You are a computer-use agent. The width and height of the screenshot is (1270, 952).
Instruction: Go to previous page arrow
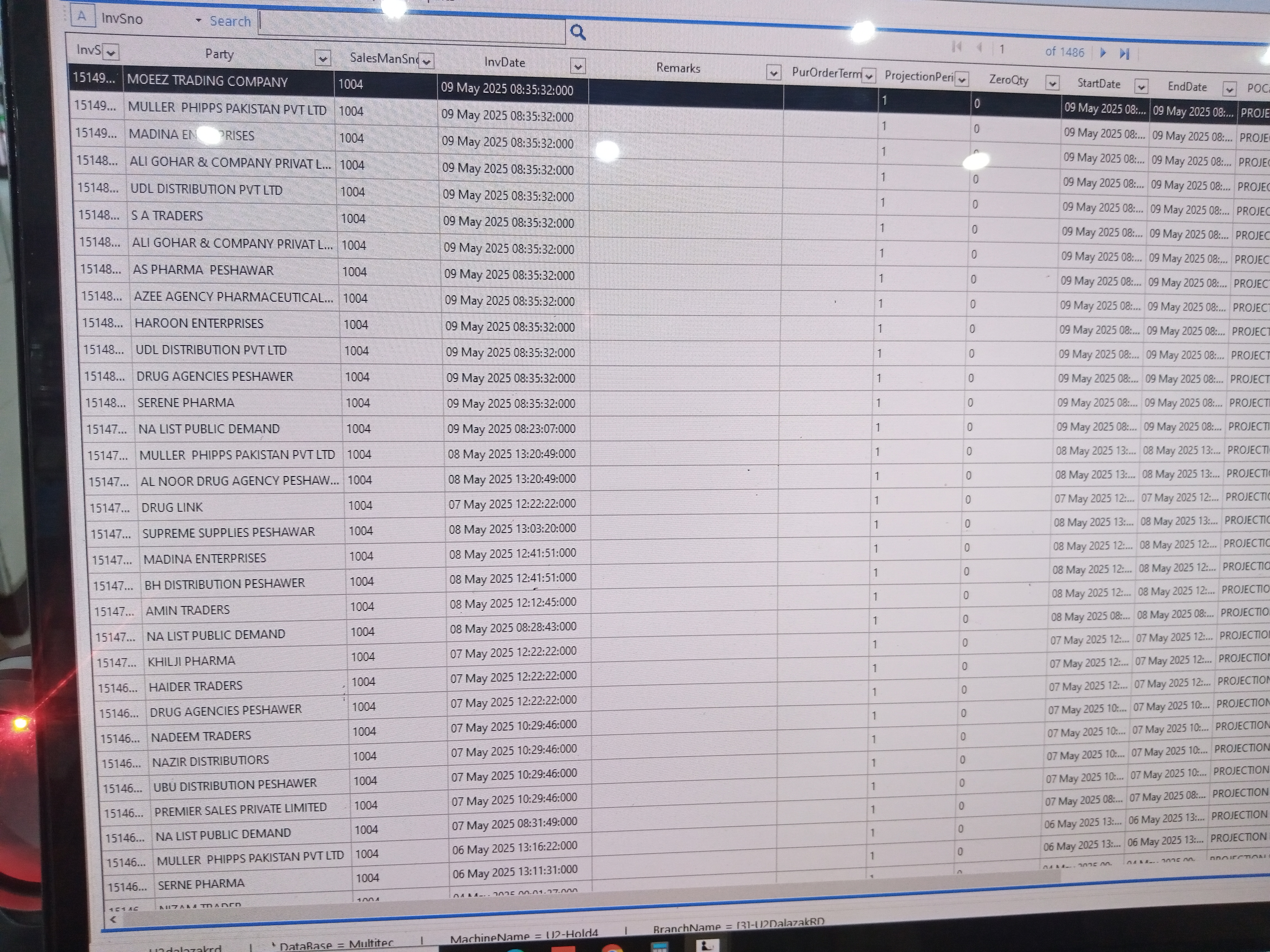click(x=979, y=48)
